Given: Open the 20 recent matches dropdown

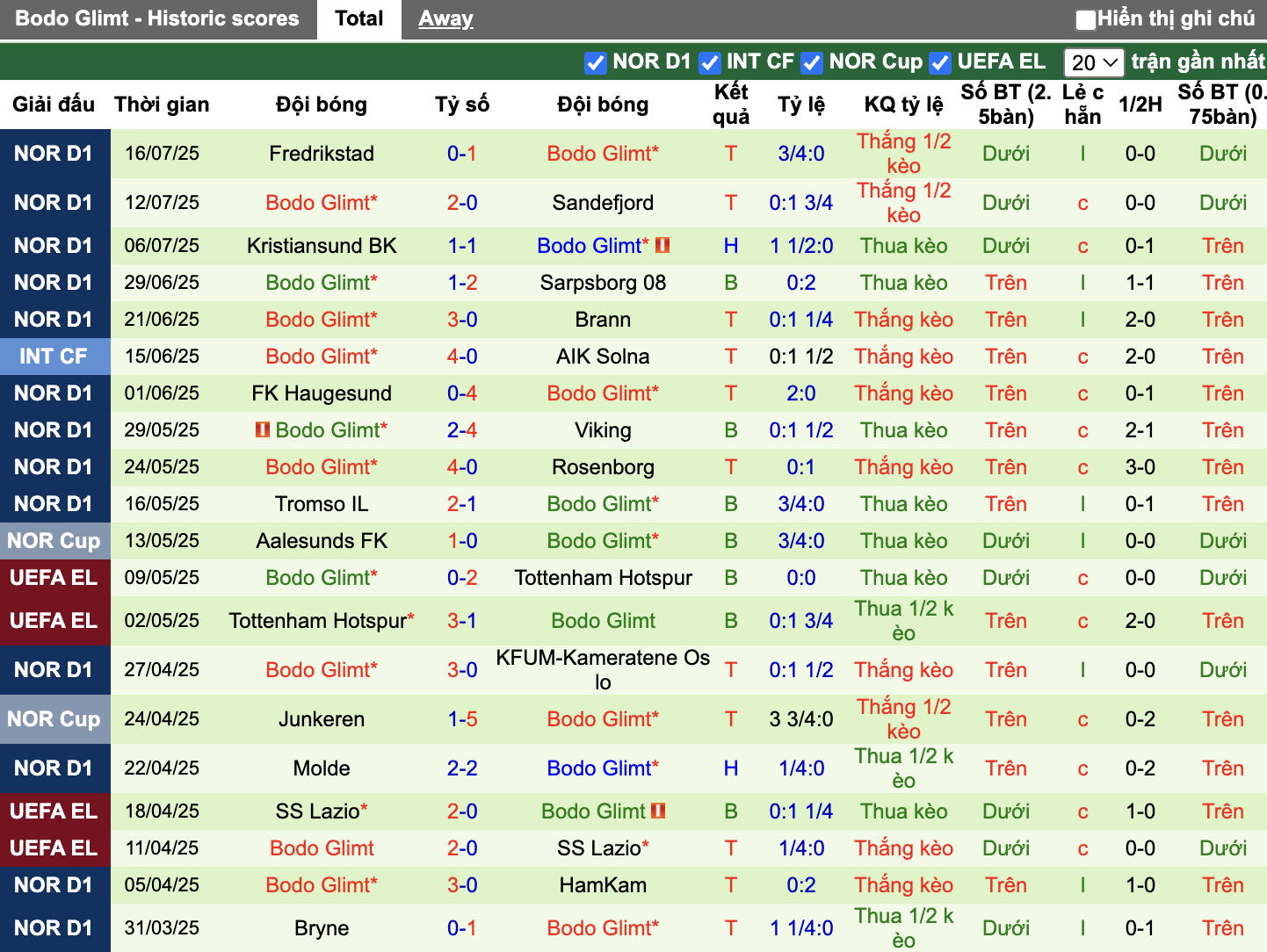Looking at the screenshot, I should click(1095, 62).
